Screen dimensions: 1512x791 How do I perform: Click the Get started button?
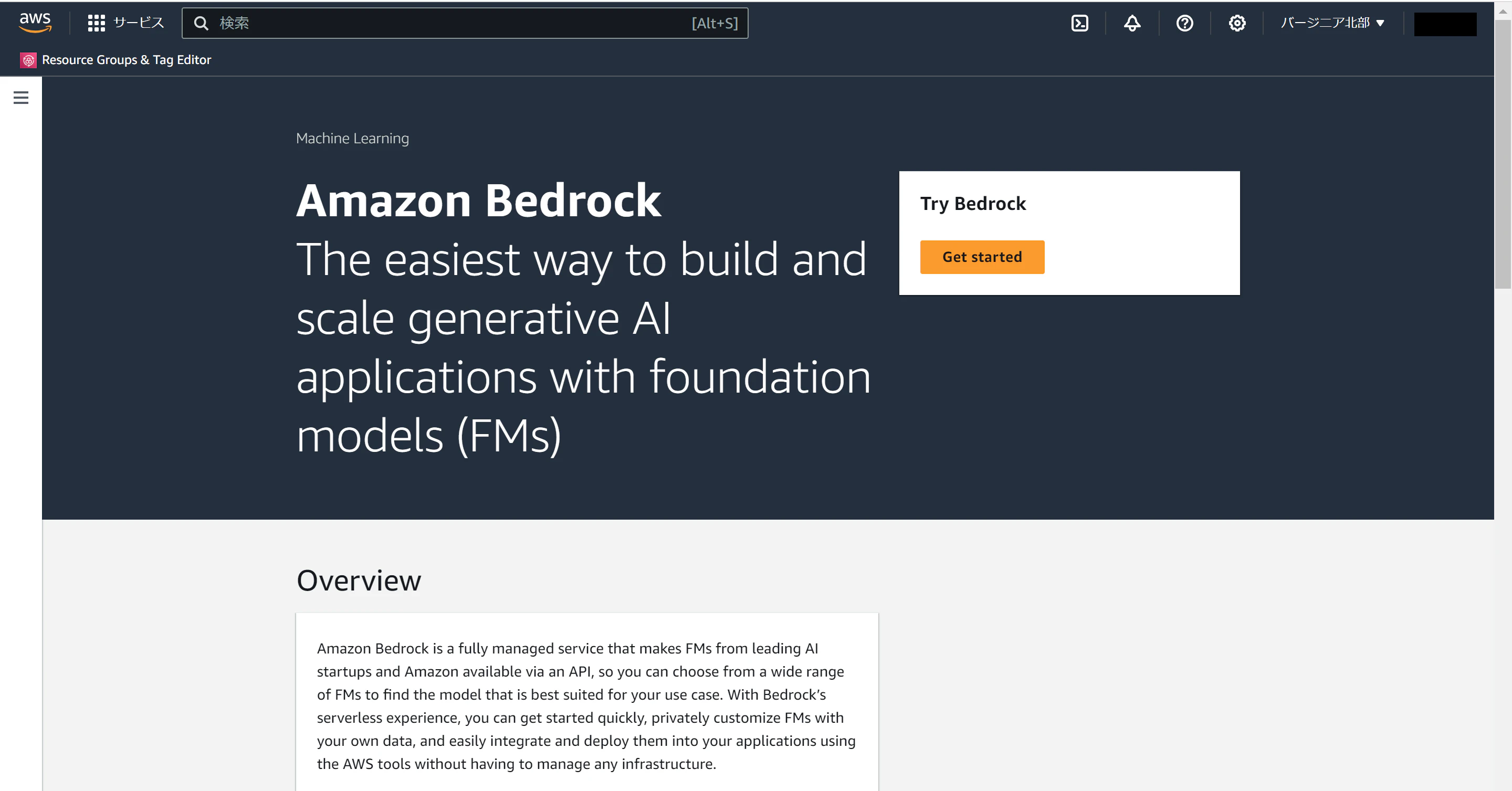982,257
